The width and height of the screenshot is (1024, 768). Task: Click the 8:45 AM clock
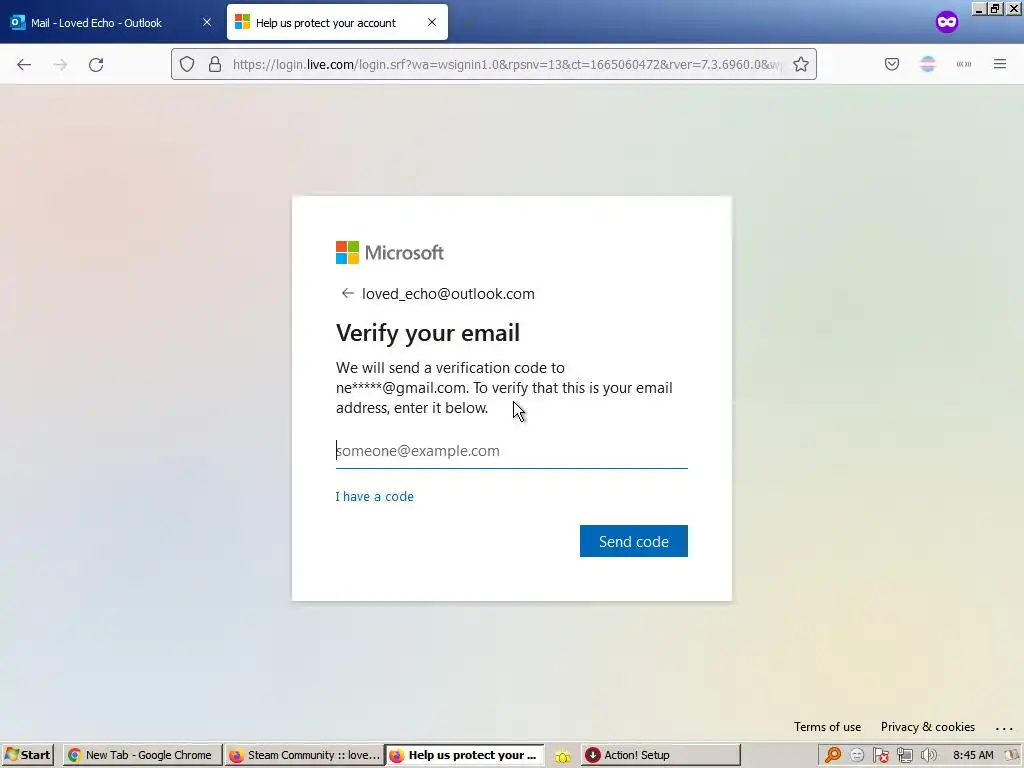(973, 755)
